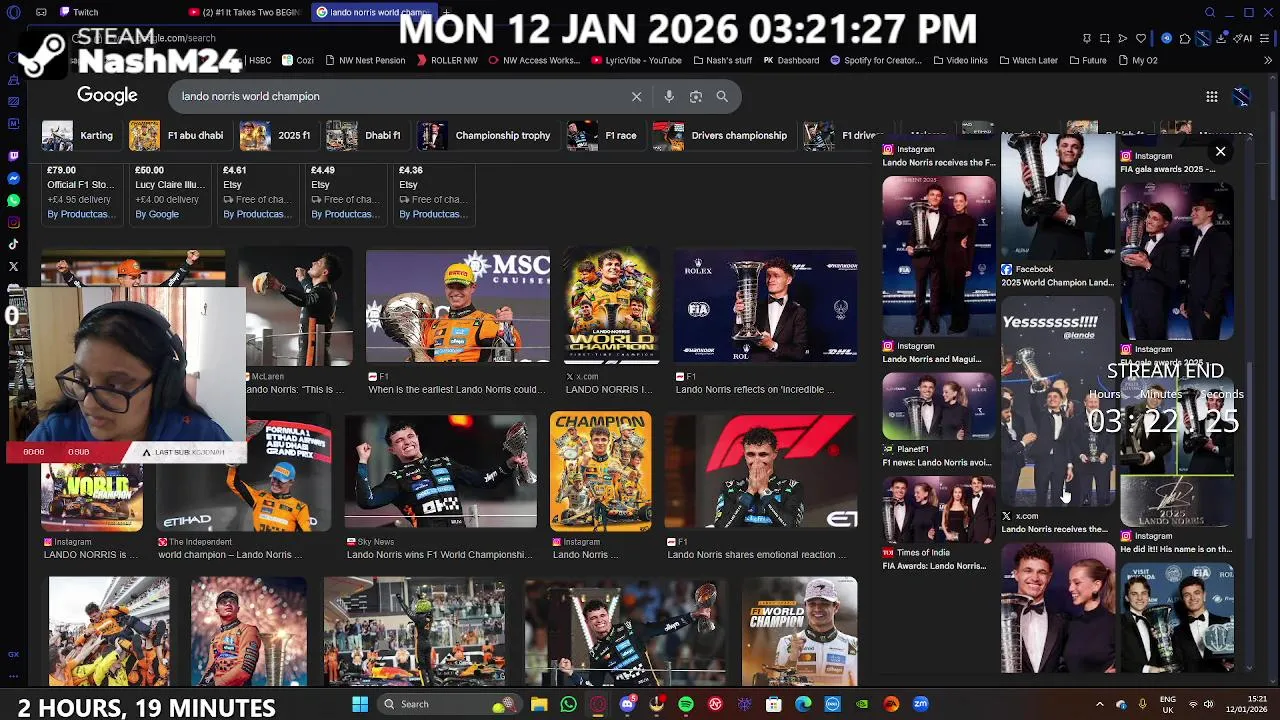Open Messenger in the Opera sidebar

[x=14, y=178]
